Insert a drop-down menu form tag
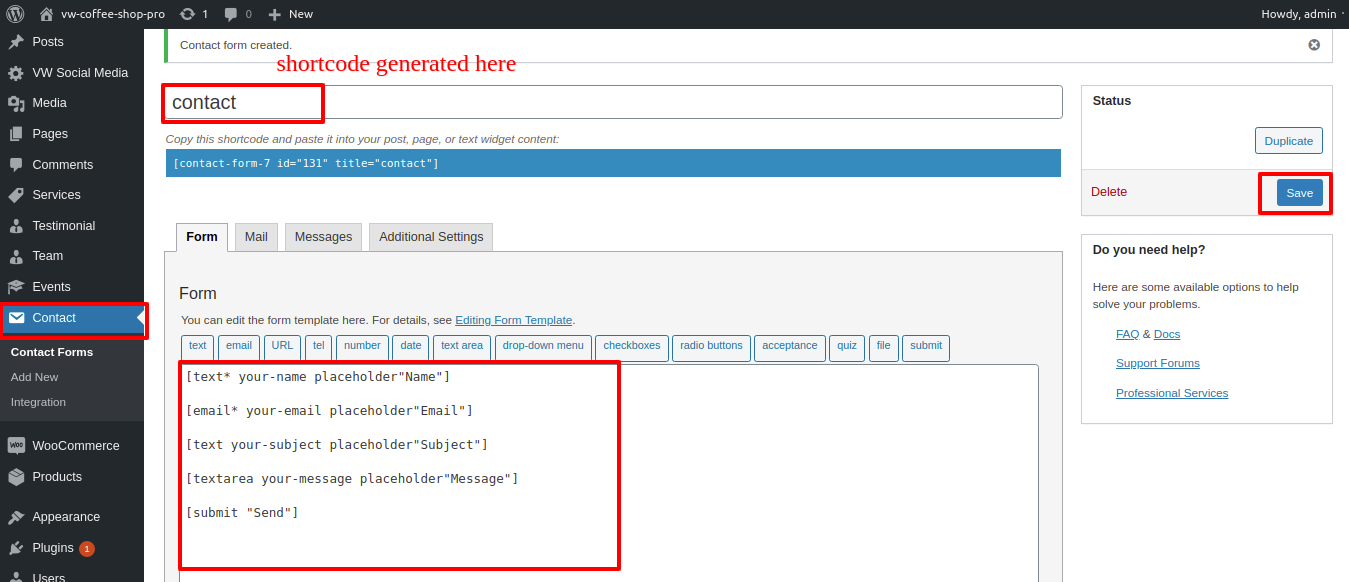 pos(543,346)
